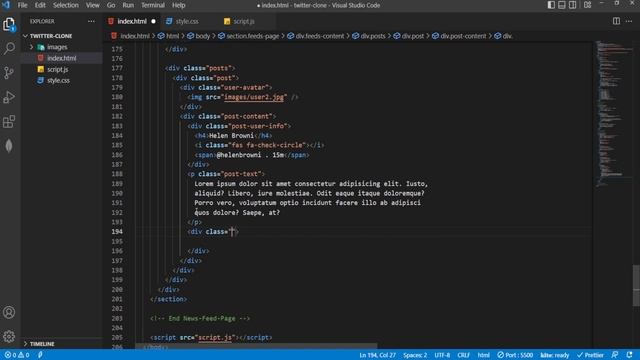640x360 pixels.
Task: Open the Selection menu
Action: [x=66, y=5]
